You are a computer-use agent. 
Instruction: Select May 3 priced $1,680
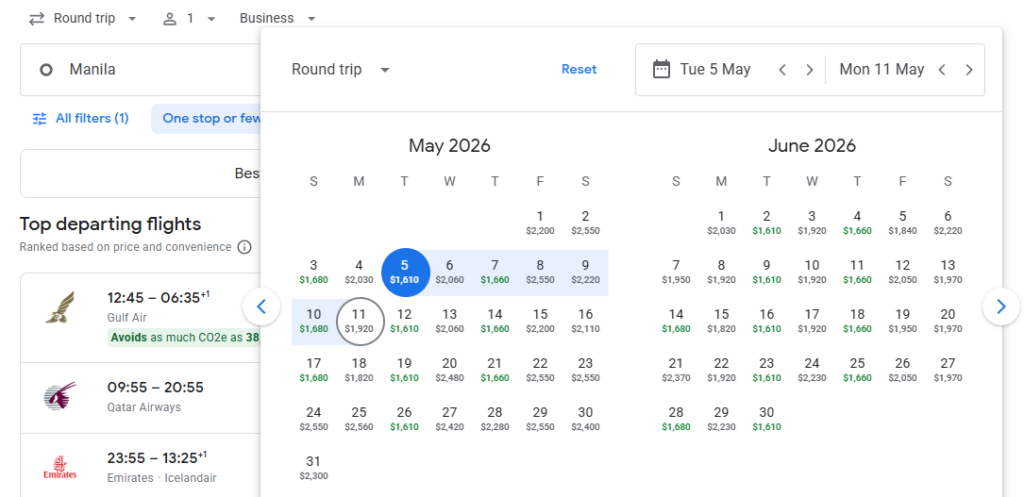(313, 272)
